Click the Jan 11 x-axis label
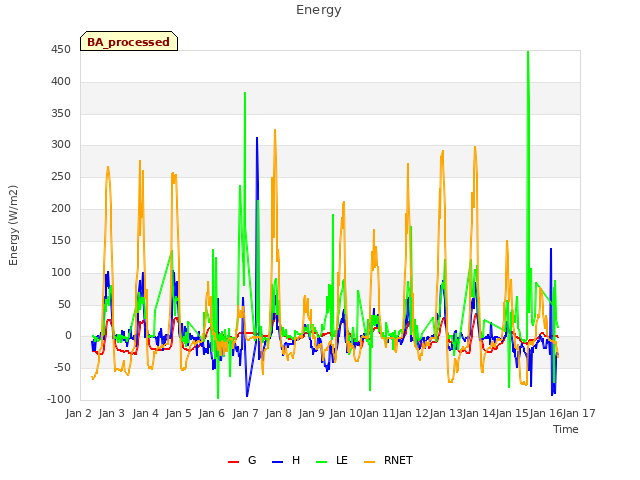Image resolution: width=640 pixels, height=480 pixels. (x=378, y=413)
